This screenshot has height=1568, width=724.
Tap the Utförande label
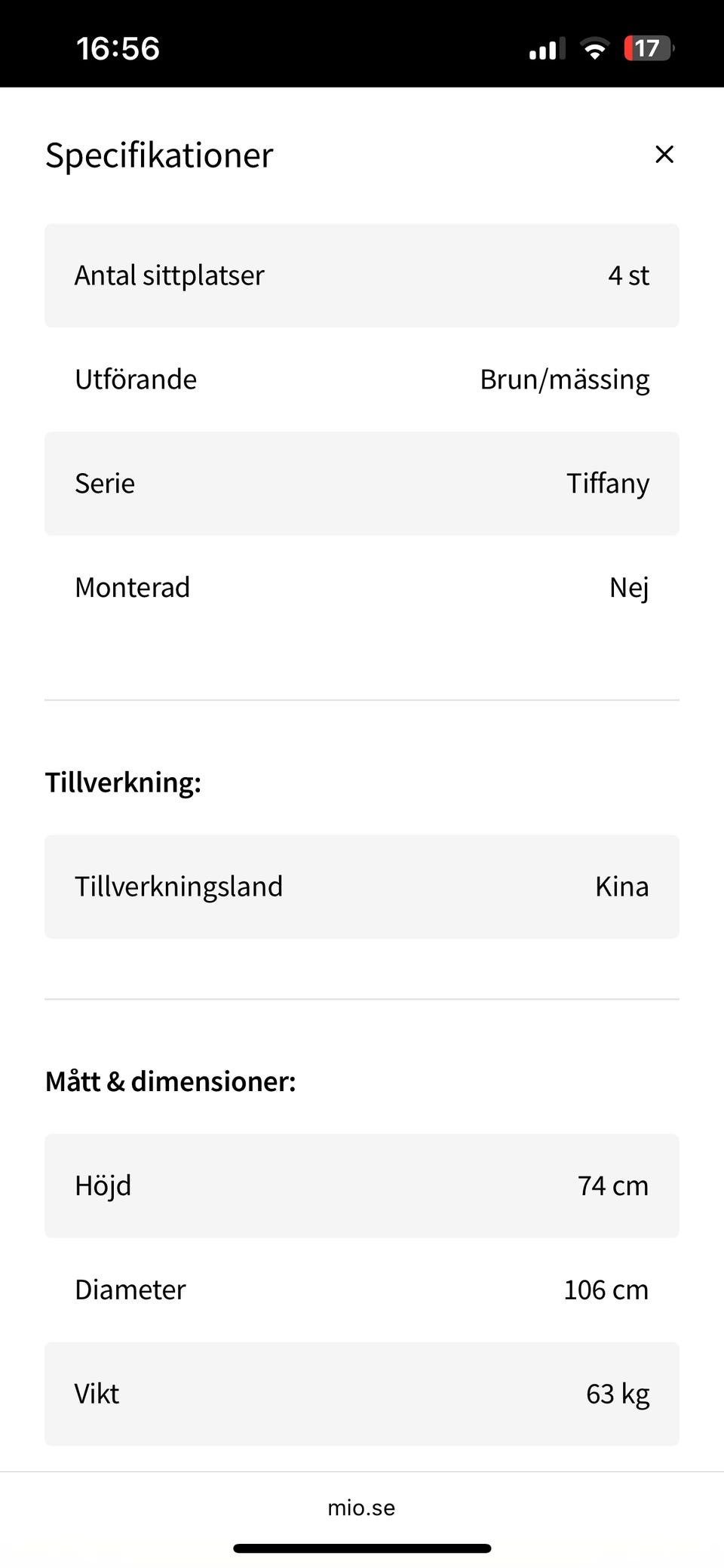coord(136,380)
